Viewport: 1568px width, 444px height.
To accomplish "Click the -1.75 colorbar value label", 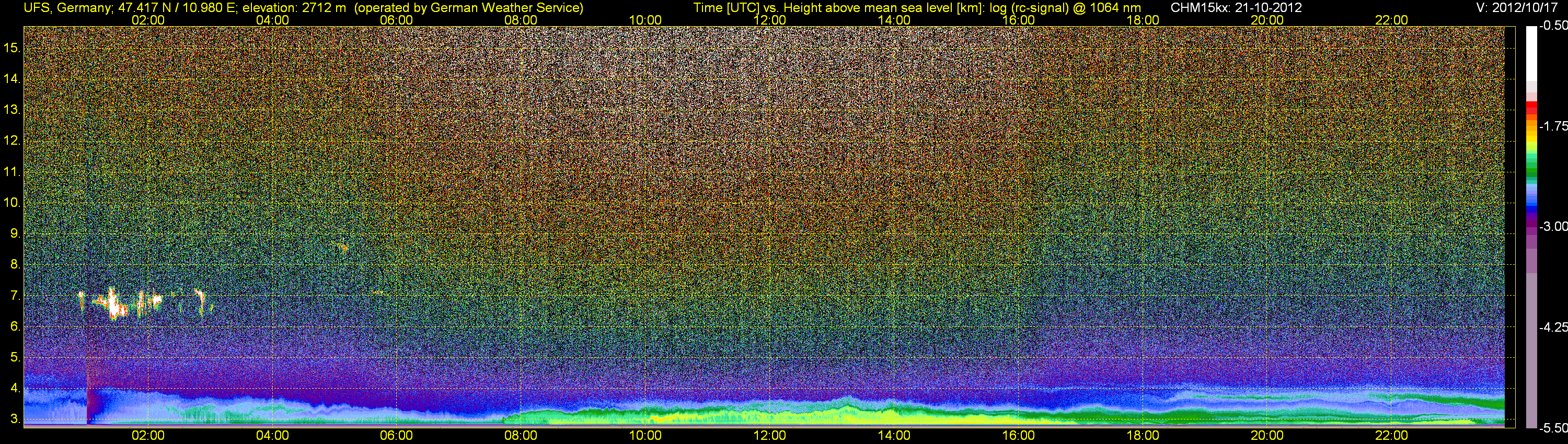I will coord(1553,126).
